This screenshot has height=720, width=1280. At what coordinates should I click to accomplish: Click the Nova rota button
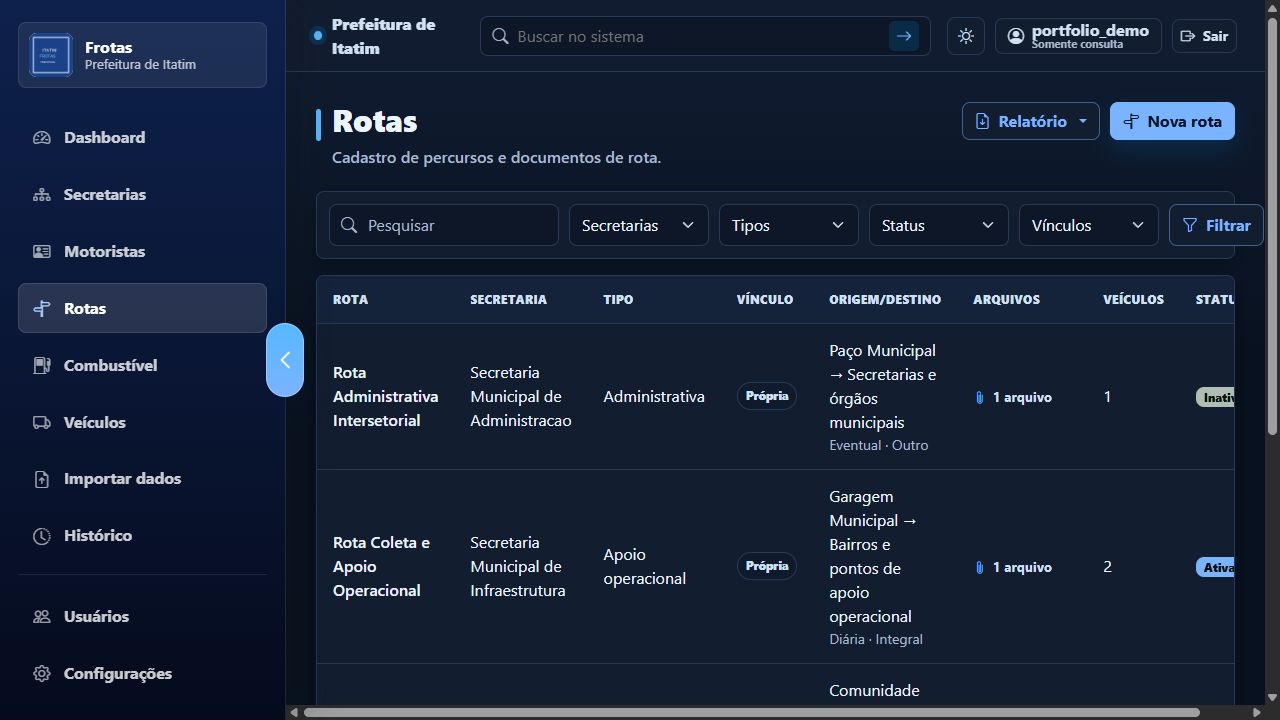pos(1172,121)
